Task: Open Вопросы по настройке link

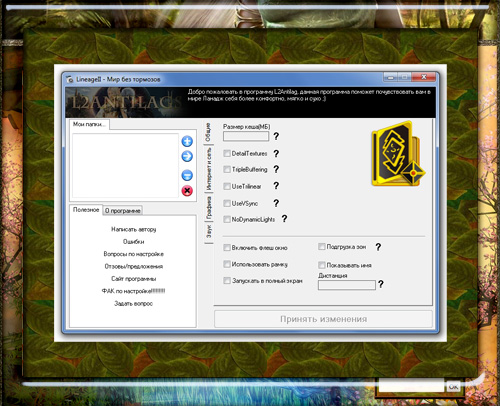Action: click(x=134, y=254)
